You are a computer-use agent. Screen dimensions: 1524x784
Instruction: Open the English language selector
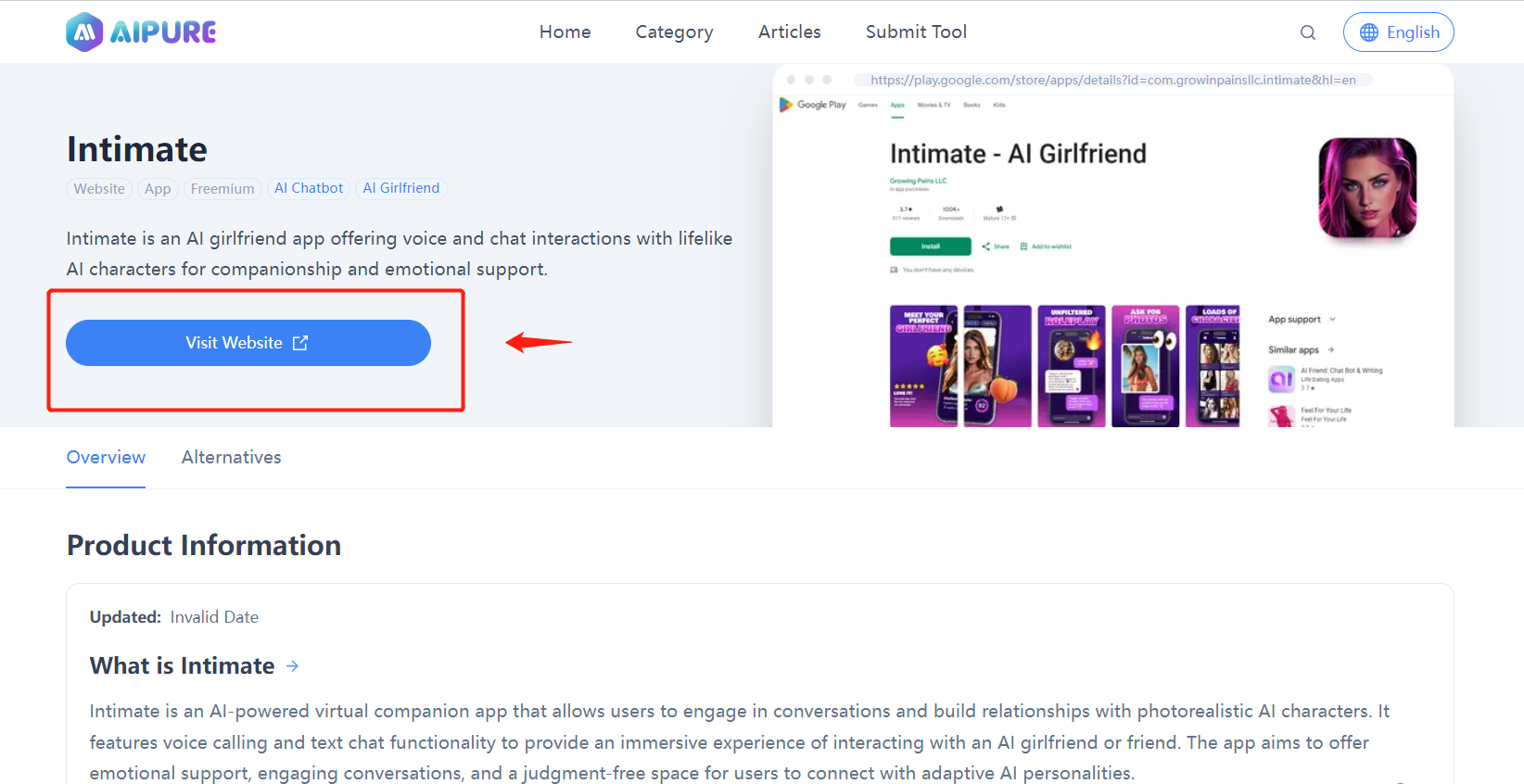[x=1398, y=32]
